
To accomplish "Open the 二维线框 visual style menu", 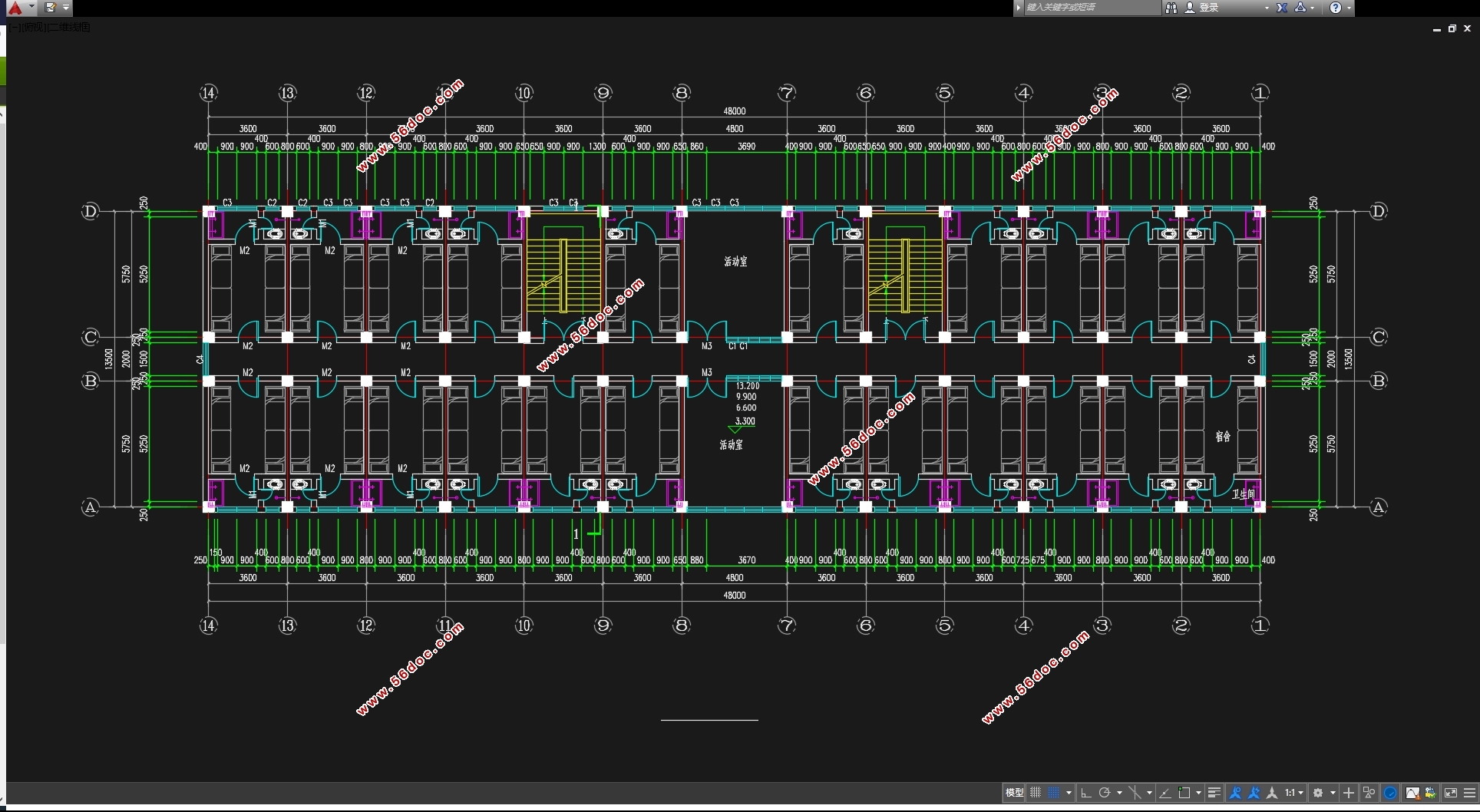I will pyautogui.click(x=68, y=27).
